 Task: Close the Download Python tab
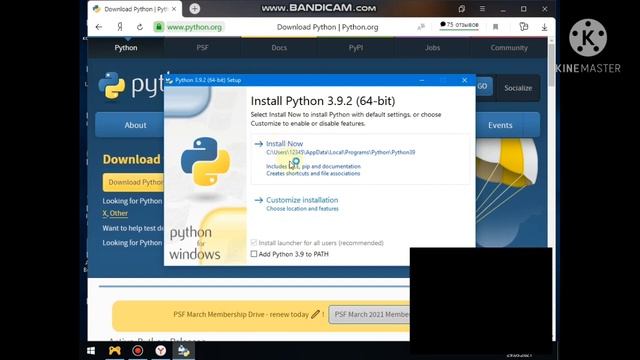click(x=174, y=9)
